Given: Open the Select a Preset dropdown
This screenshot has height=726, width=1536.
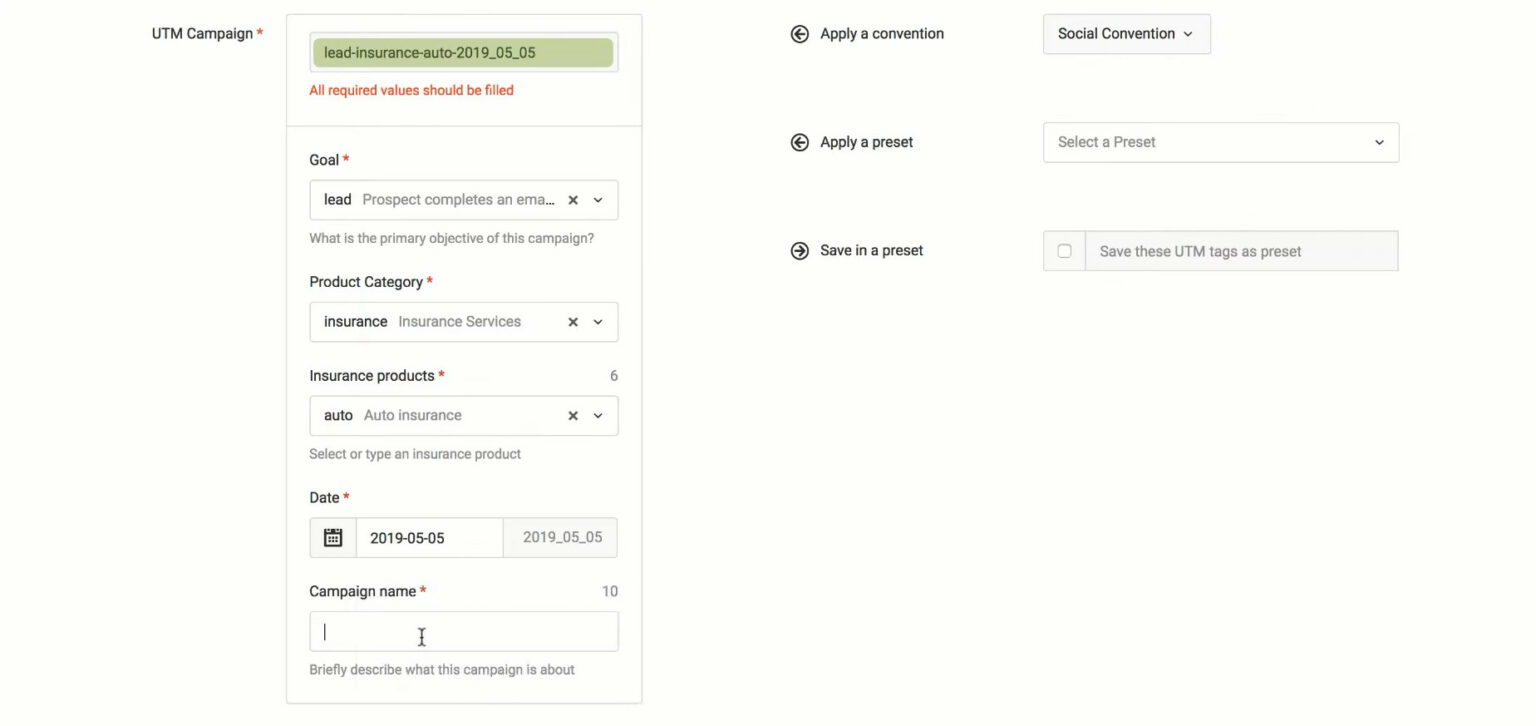Looking at the screenshot, I should point(1220,142).
